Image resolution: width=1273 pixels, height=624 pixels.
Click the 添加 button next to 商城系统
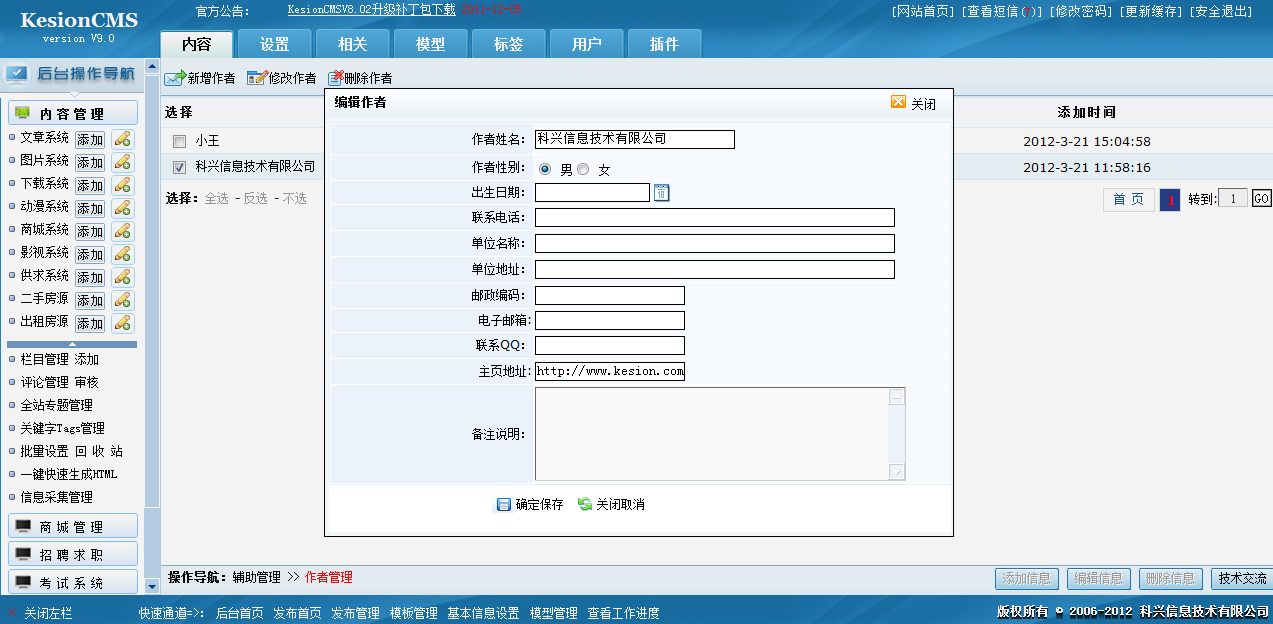90,231
